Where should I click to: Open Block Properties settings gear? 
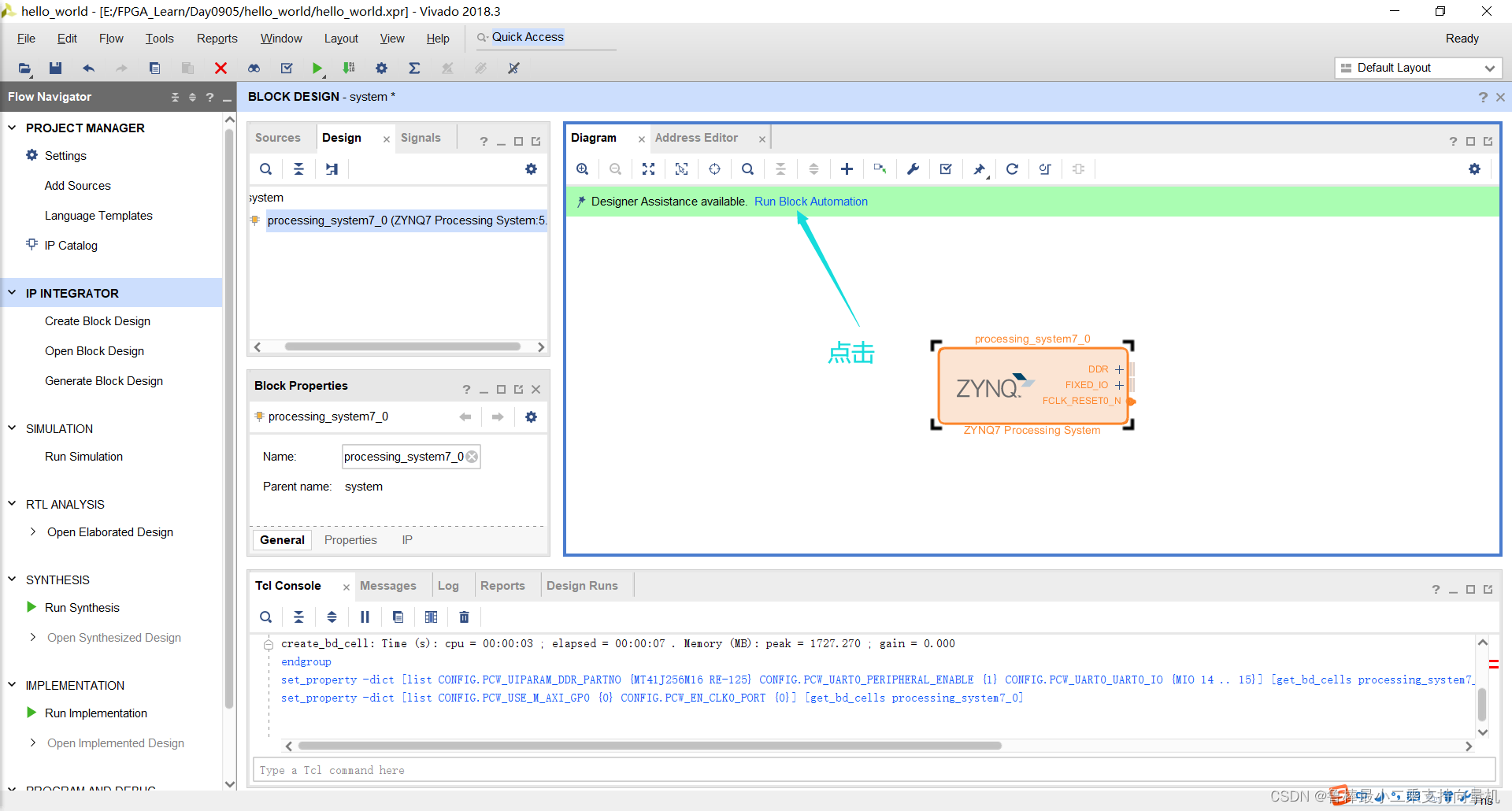[x=531, y=417]
